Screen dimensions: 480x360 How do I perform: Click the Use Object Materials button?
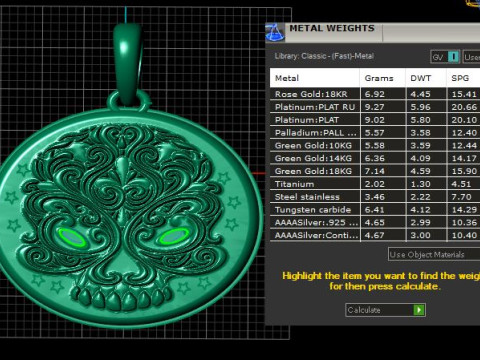click(434, 255)
